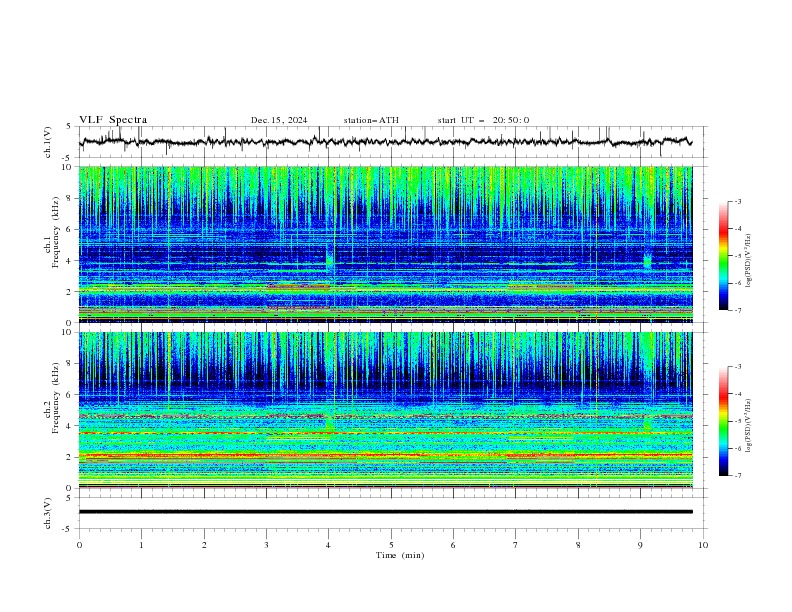
Task: Click the "-7" tick on lower color bar
Action: point(737,476)
